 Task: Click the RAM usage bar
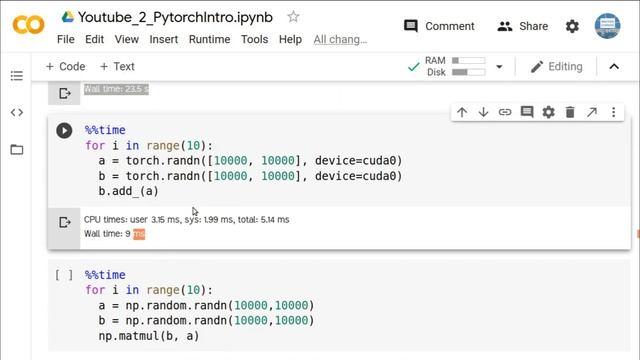pyautogui.click(x=469, y=60)
